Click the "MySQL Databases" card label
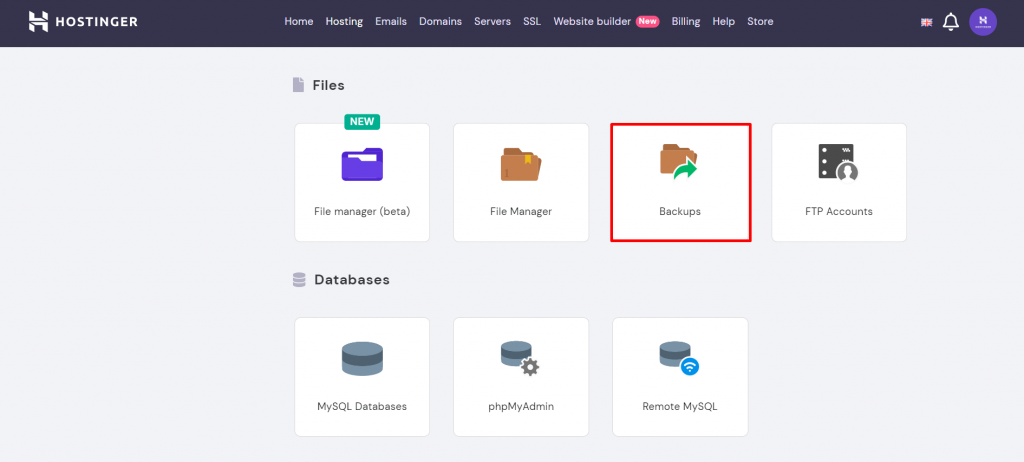Image resolution: width=1024 pixels, height=462 pixels. tap(362, 406)
